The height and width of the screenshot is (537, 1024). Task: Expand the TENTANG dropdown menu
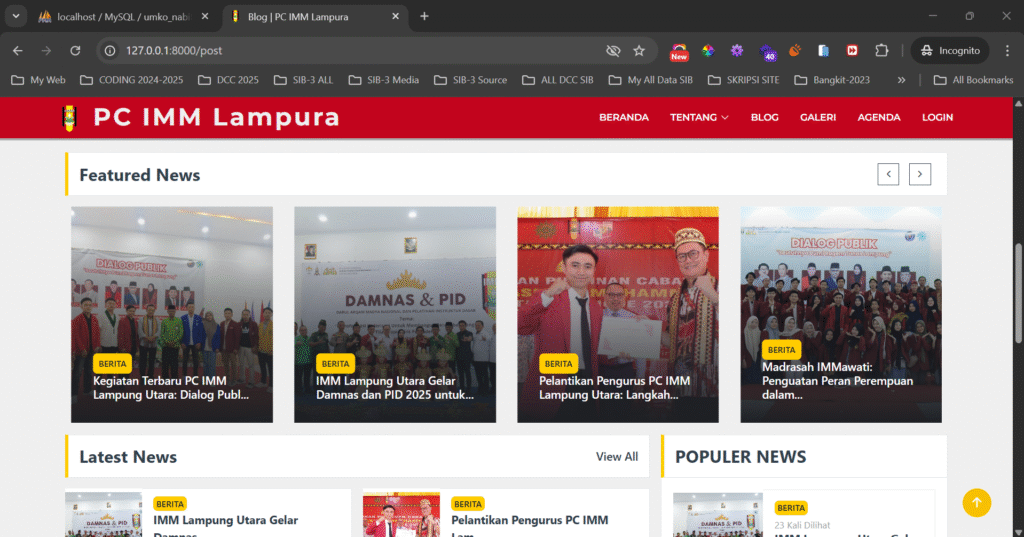pyautogui.click(x=699, y=118)
